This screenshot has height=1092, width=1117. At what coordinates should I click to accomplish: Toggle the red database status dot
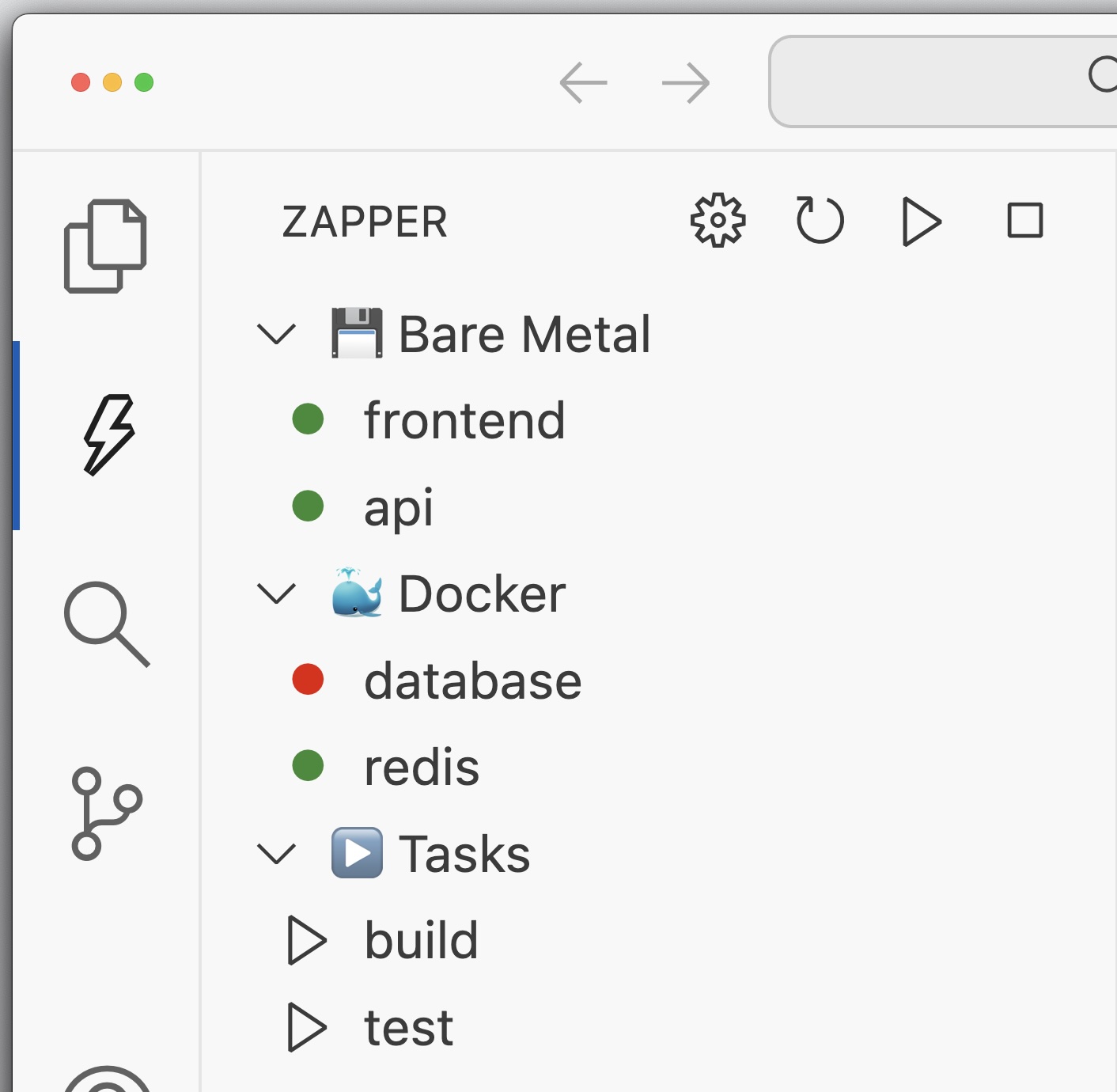click(309, 679)
